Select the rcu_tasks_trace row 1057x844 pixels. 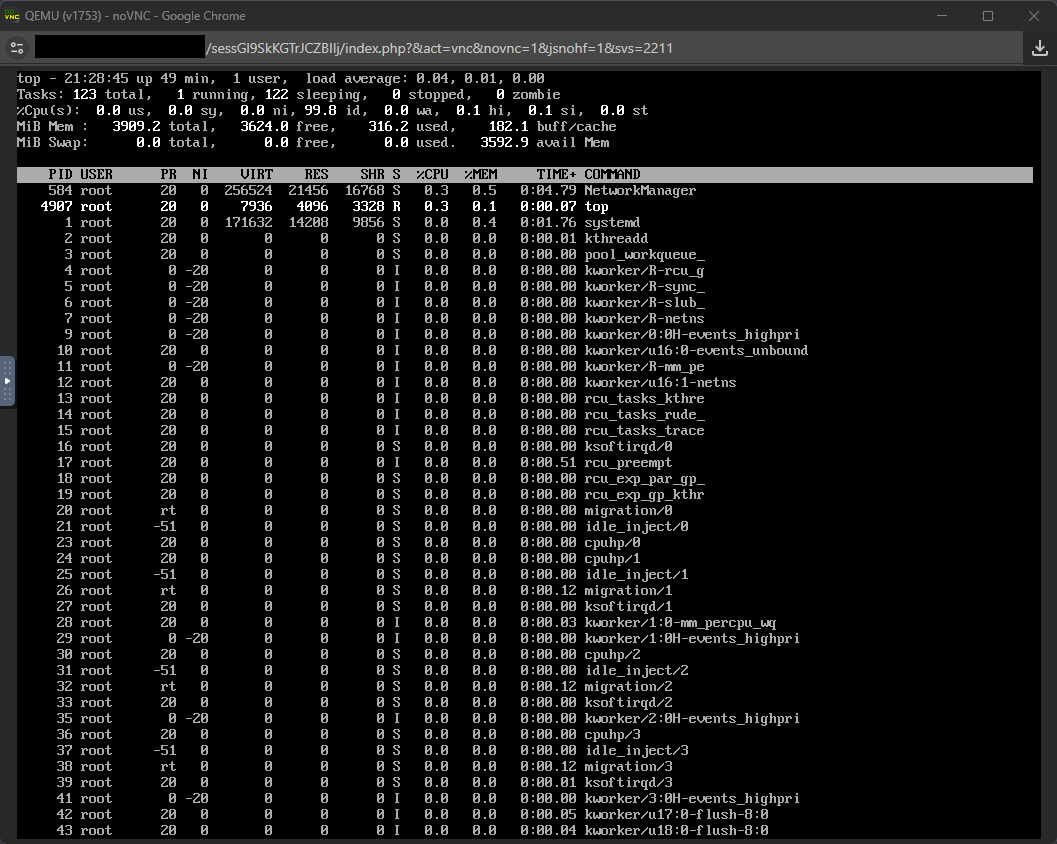click(x=524, y=431)
